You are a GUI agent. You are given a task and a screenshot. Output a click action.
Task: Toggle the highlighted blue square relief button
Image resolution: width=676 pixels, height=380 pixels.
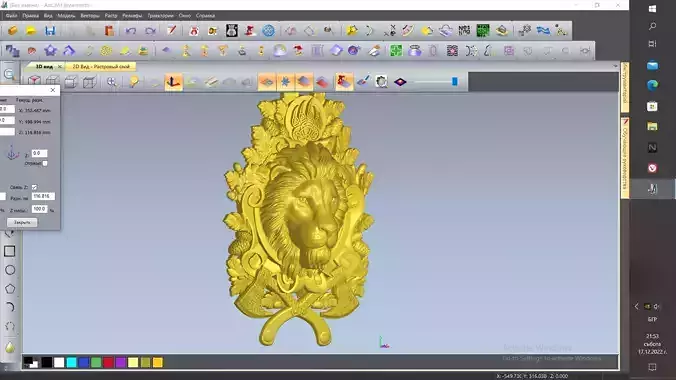click(x=304, y=82)
